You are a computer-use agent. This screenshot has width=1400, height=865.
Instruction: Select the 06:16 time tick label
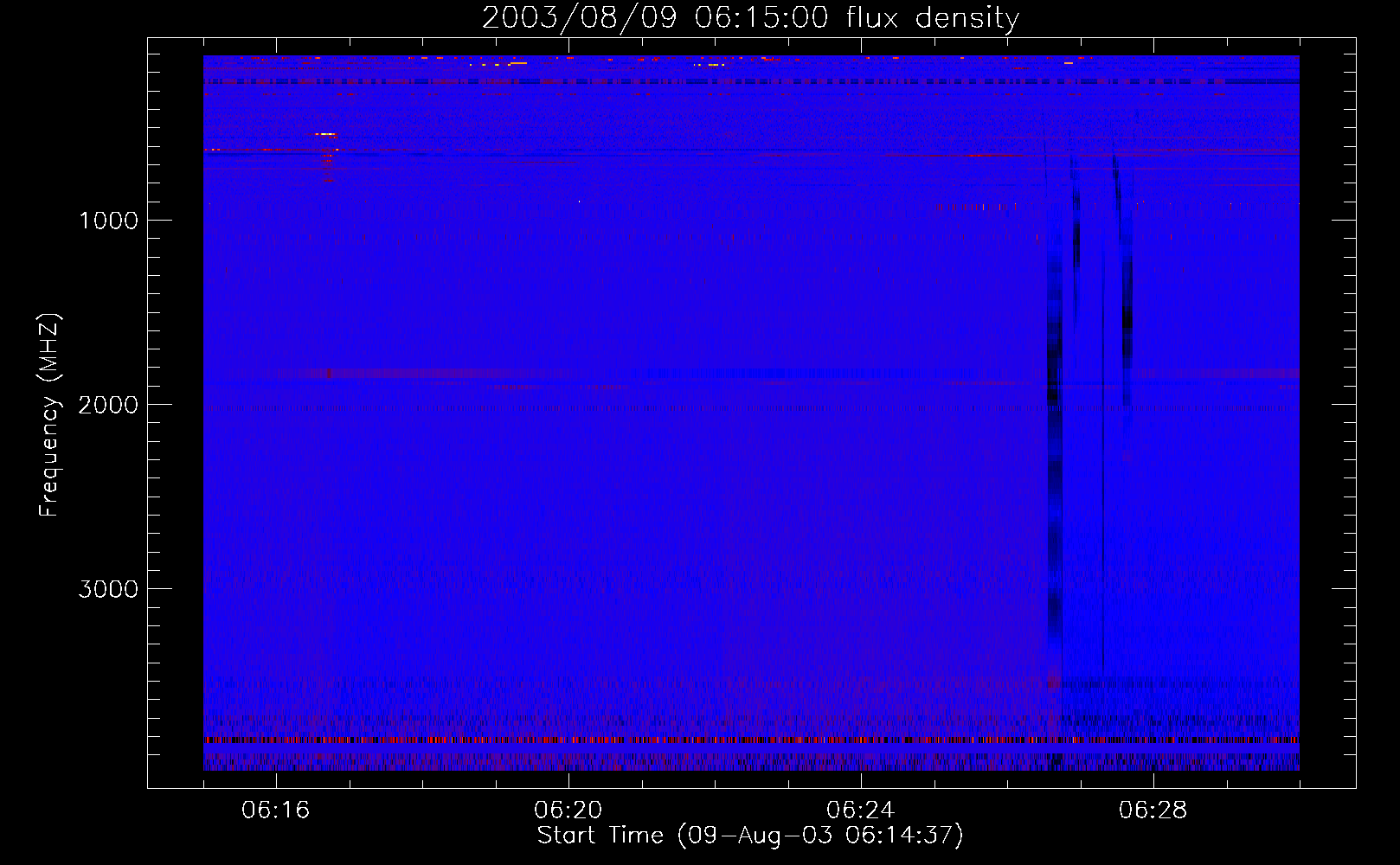pyautogui.click(x=275, y=810)
